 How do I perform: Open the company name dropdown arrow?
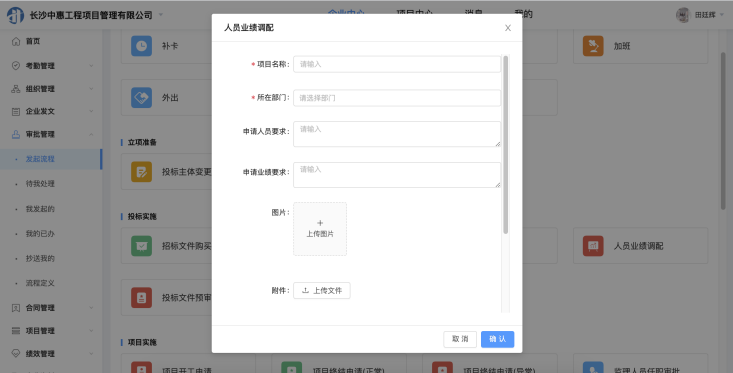(161, 14)
